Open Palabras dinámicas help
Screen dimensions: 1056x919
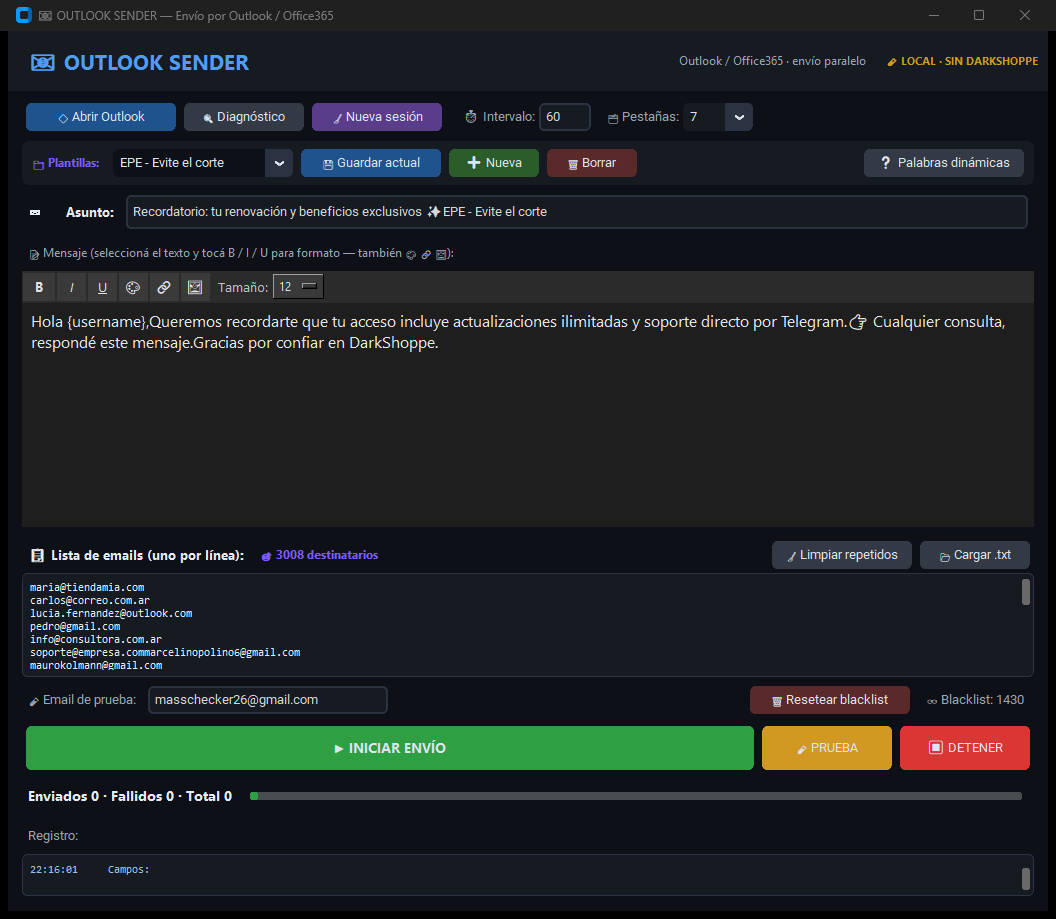[944, 163]
